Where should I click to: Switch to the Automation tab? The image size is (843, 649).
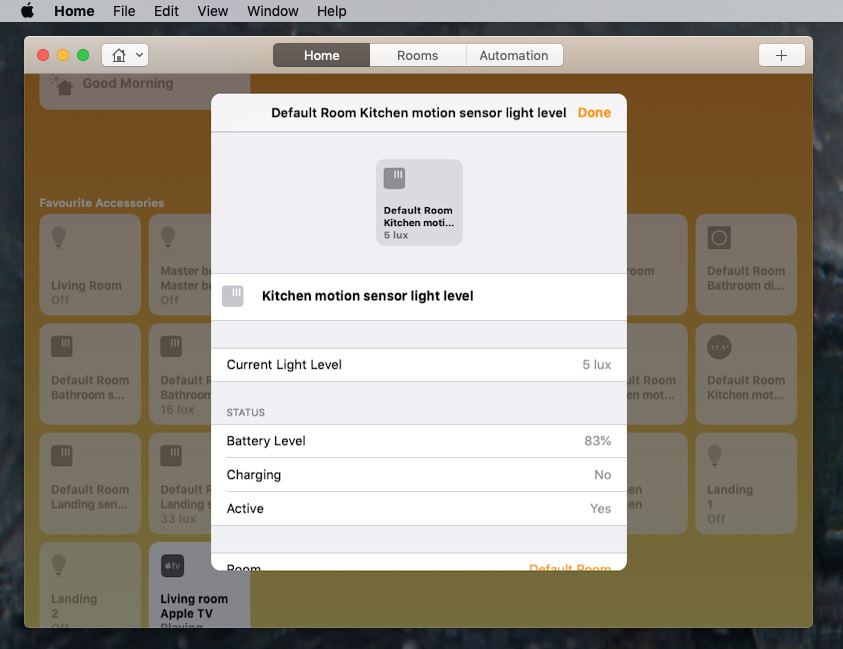click(514, 55)
